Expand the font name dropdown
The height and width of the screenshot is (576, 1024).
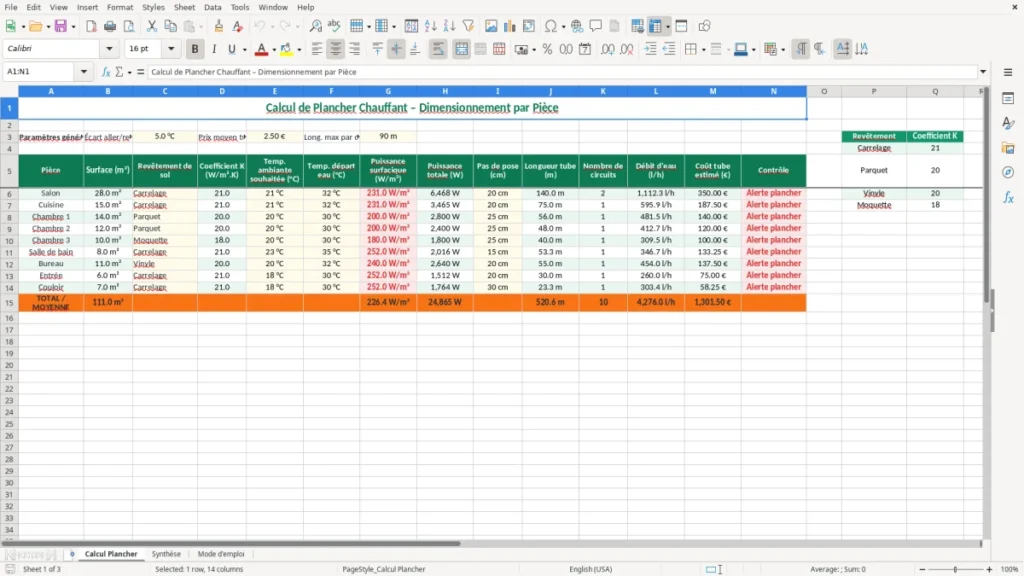pos(109,48)
